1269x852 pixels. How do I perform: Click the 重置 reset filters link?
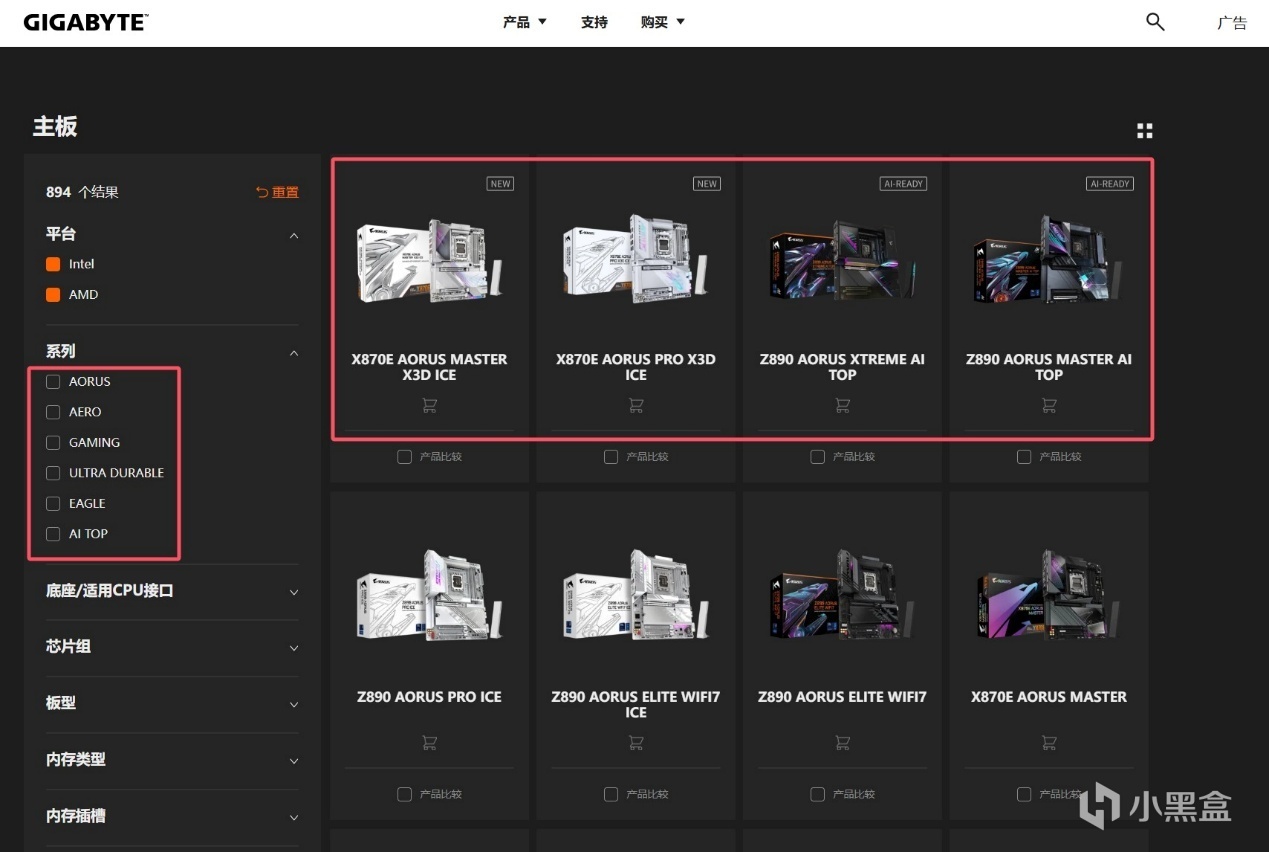coord(278,192)
